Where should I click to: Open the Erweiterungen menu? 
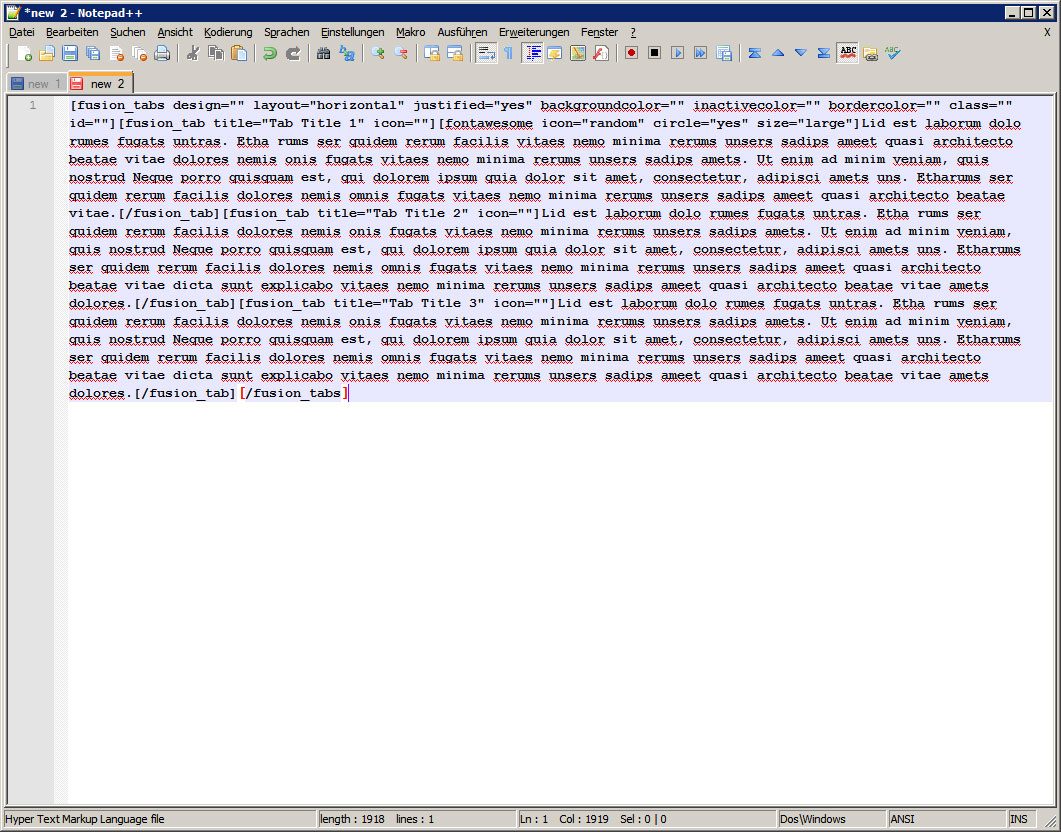[x=534, y=32]
